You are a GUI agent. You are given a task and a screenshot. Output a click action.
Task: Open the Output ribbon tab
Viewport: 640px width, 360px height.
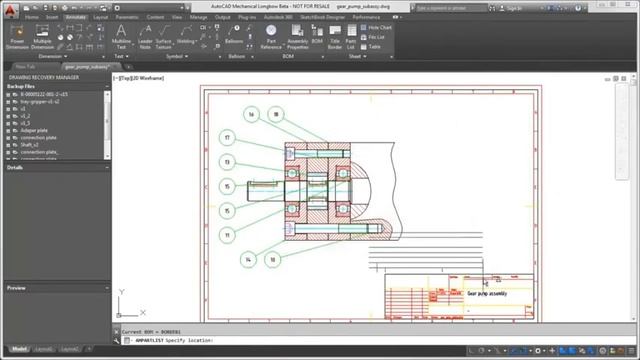tap(222, 17)
